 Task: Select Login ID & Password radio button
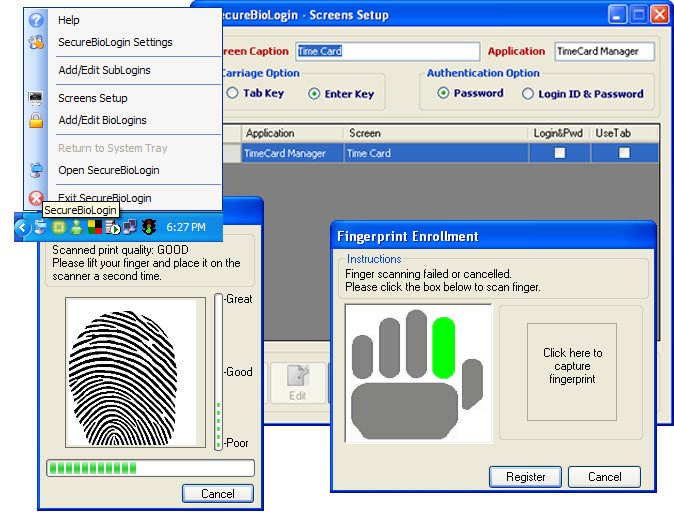528,94
